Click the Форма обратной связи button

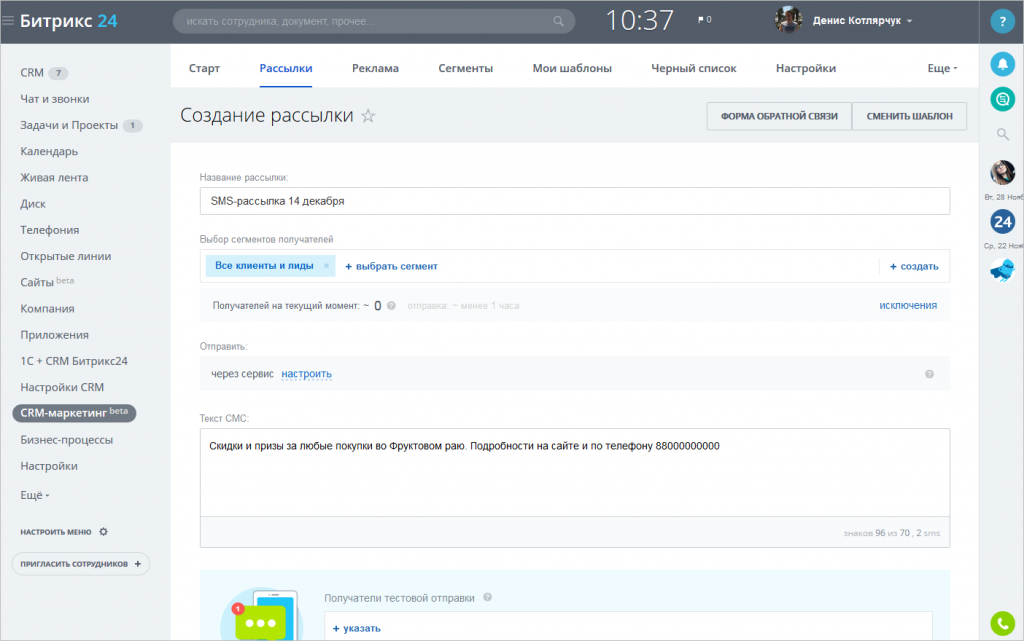779,116
